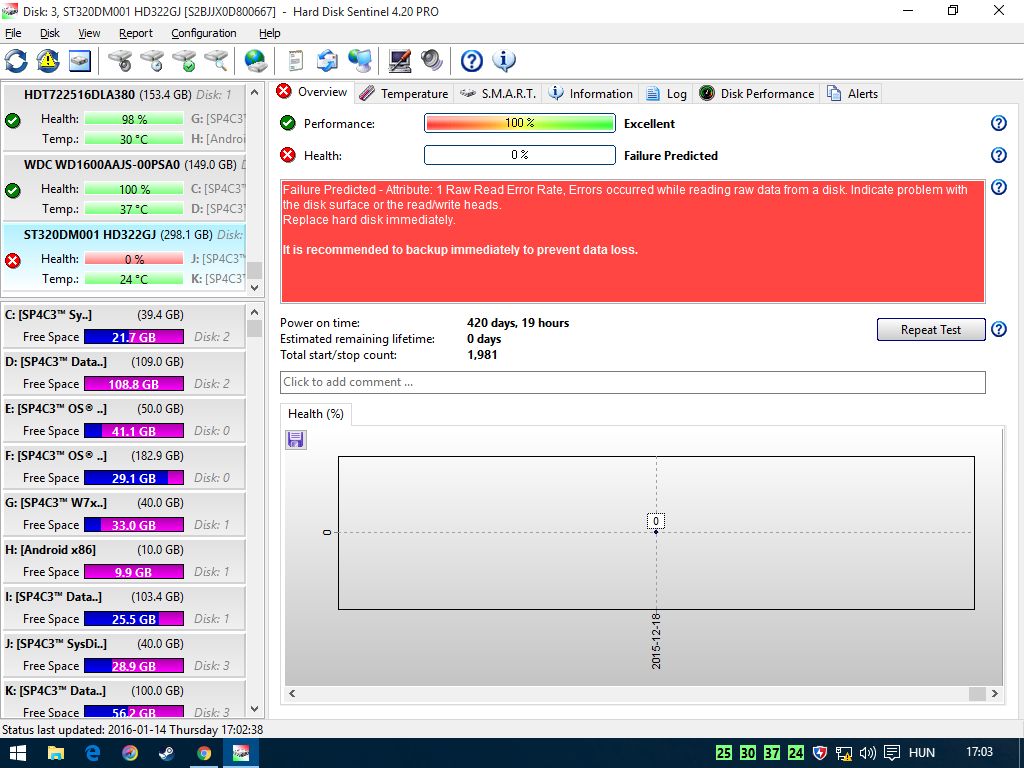
Task: Click the partition list scroll-down arrow
Action: tap(255, 709)
